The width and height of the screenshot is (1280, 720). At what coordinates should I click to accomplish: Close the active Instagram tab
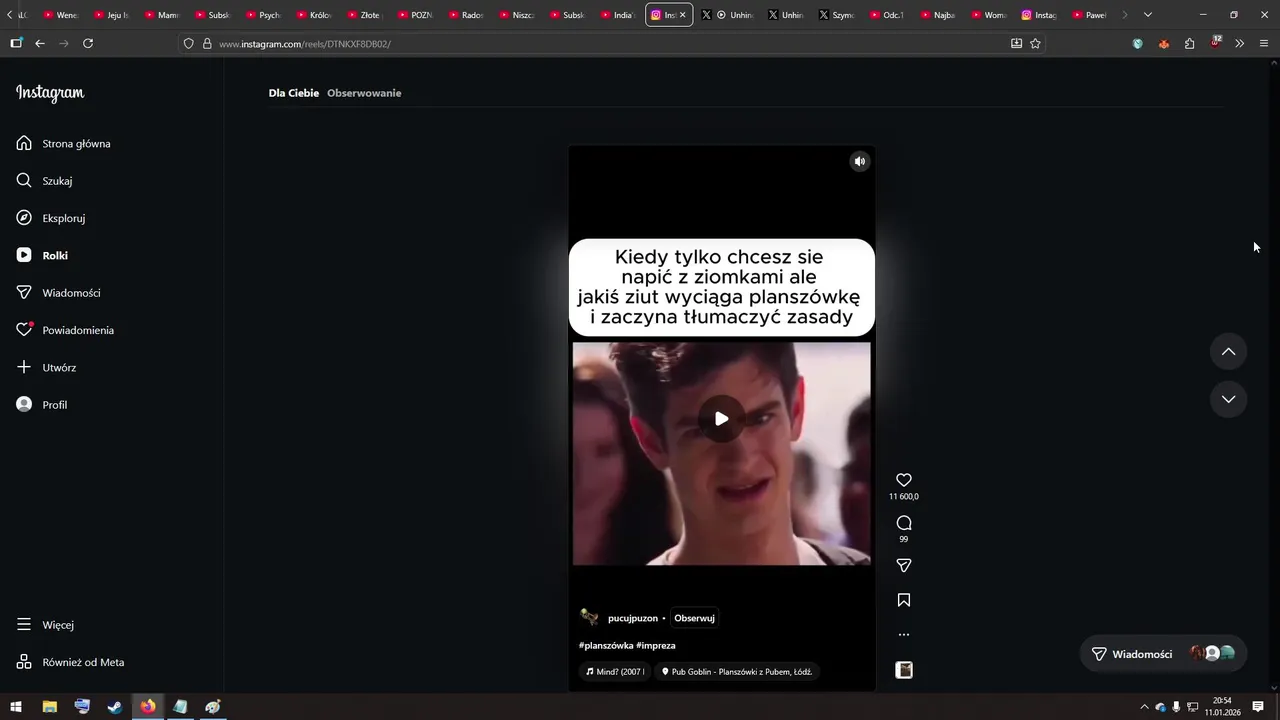point(683,15)
